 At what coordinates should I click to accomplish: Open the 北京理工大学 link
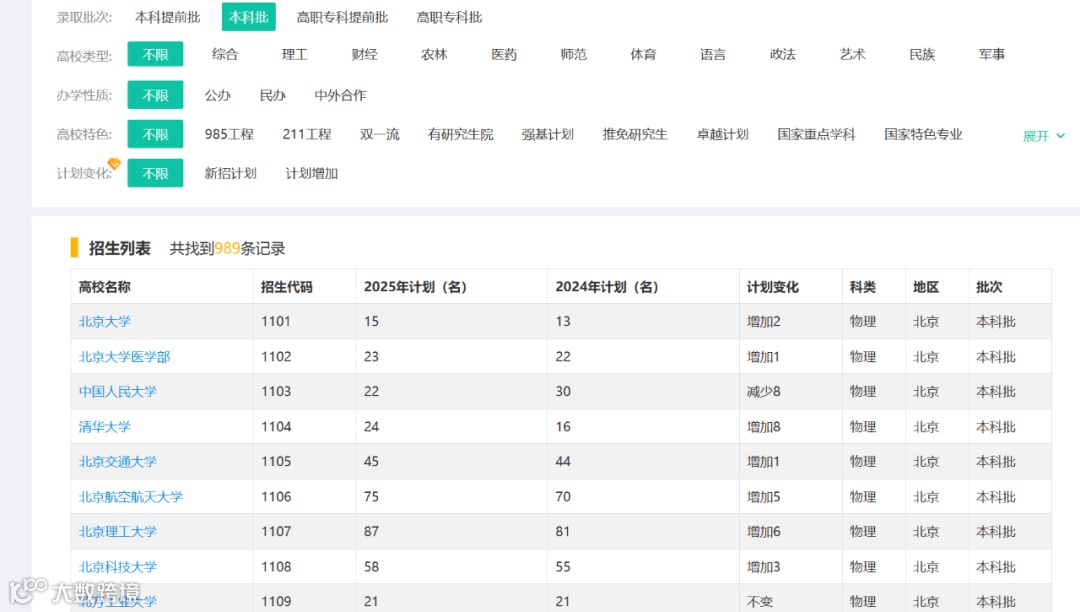point(118,531)
